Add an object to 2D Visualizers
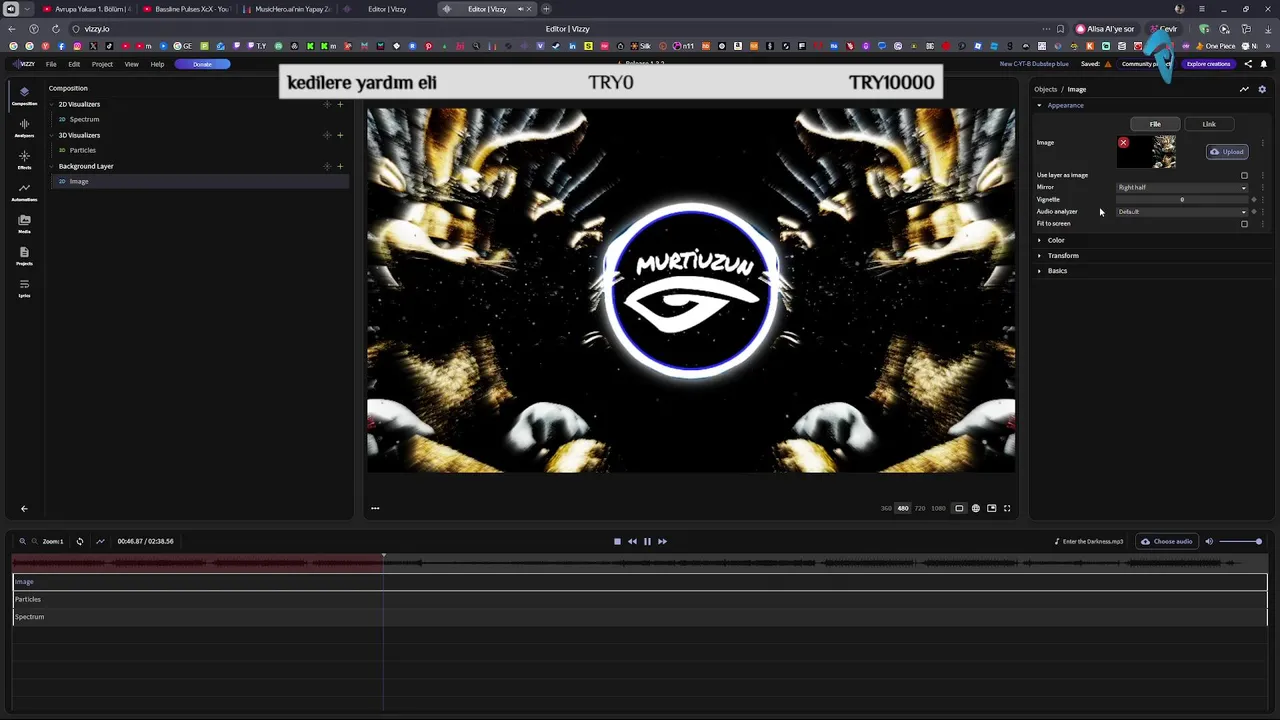Screen dimensions: 1280x720 [340, 104]
